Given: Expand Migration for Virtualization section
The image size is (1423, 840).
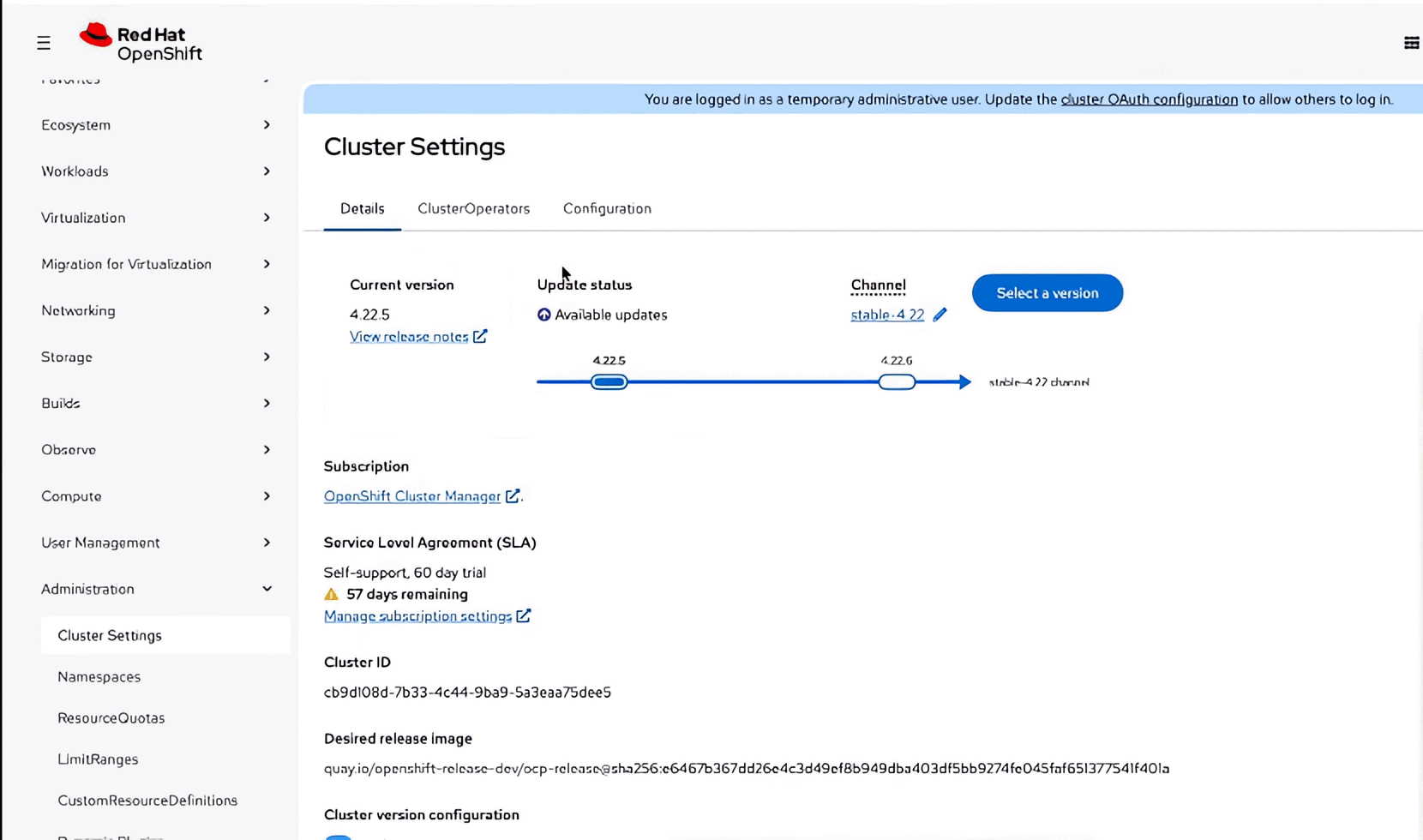Looking at the screenshot, I should pyautogui.click(x=156, y=264).
